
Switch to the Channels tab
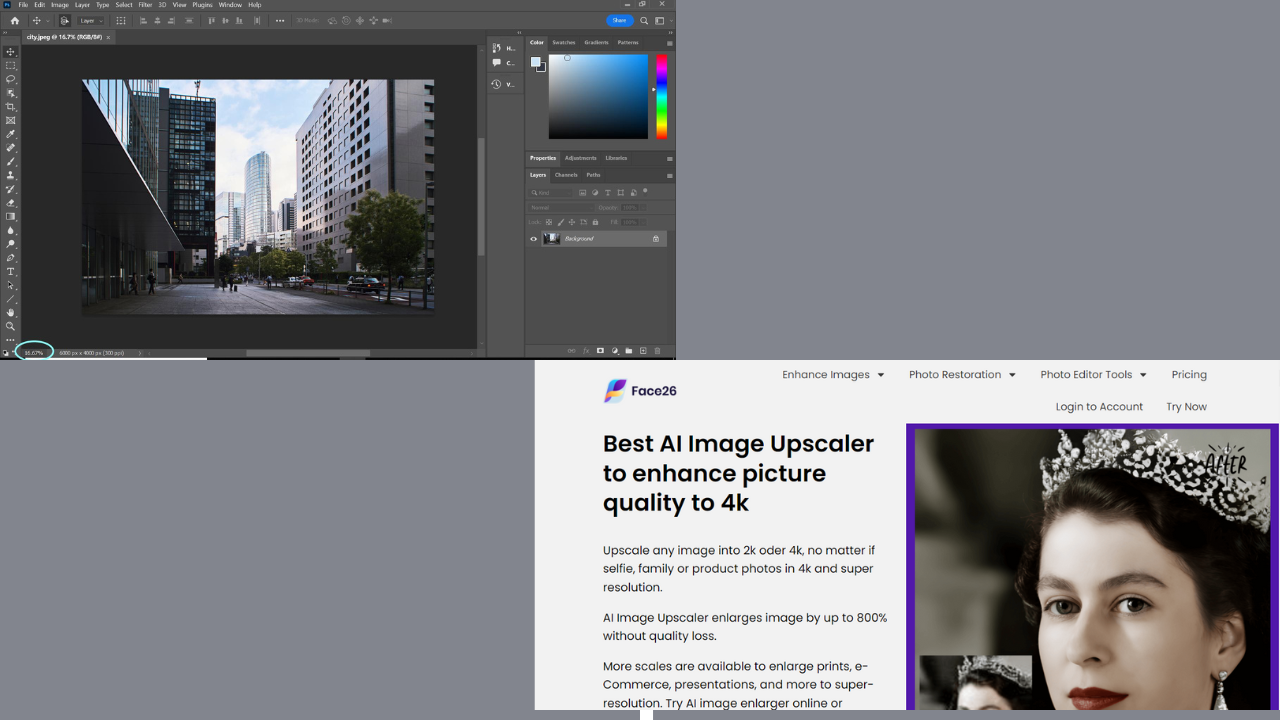click(x=566, y=175)
